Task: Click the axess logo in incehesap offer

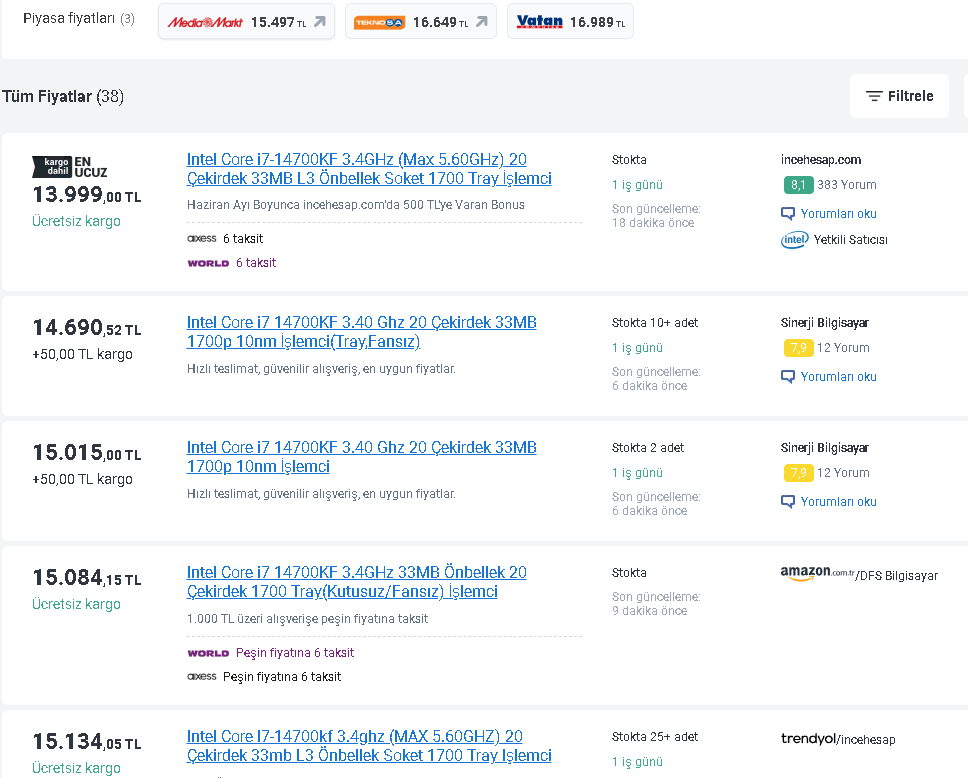Action: pos(202,238)
